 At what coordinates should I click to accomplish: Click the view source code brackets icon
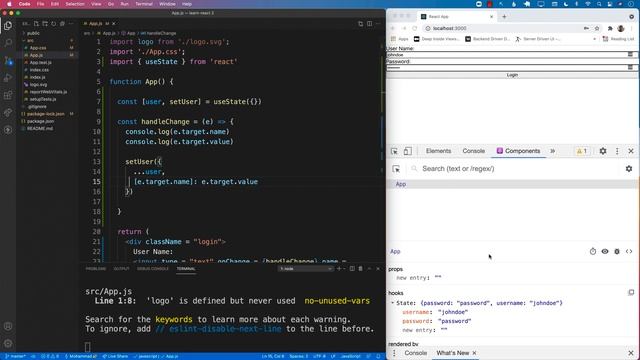[629, 251]
